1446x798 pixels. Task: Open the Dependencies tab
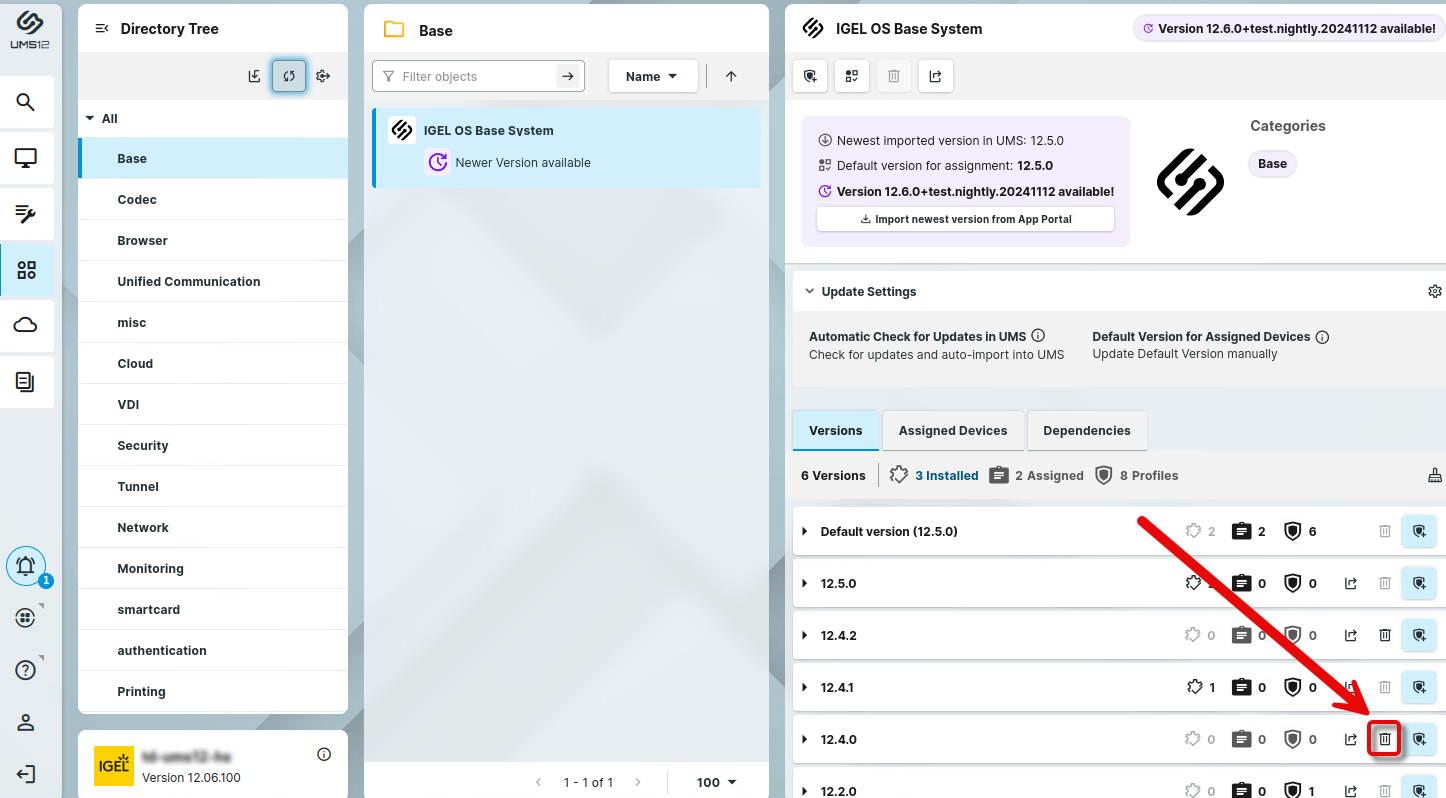[1086, 431]
